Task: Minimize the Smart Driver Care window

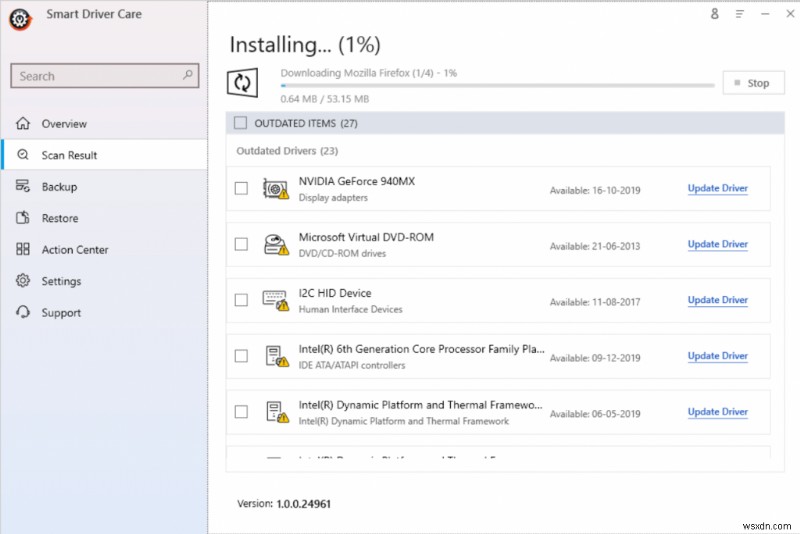Action: click(x=765, y=14)
